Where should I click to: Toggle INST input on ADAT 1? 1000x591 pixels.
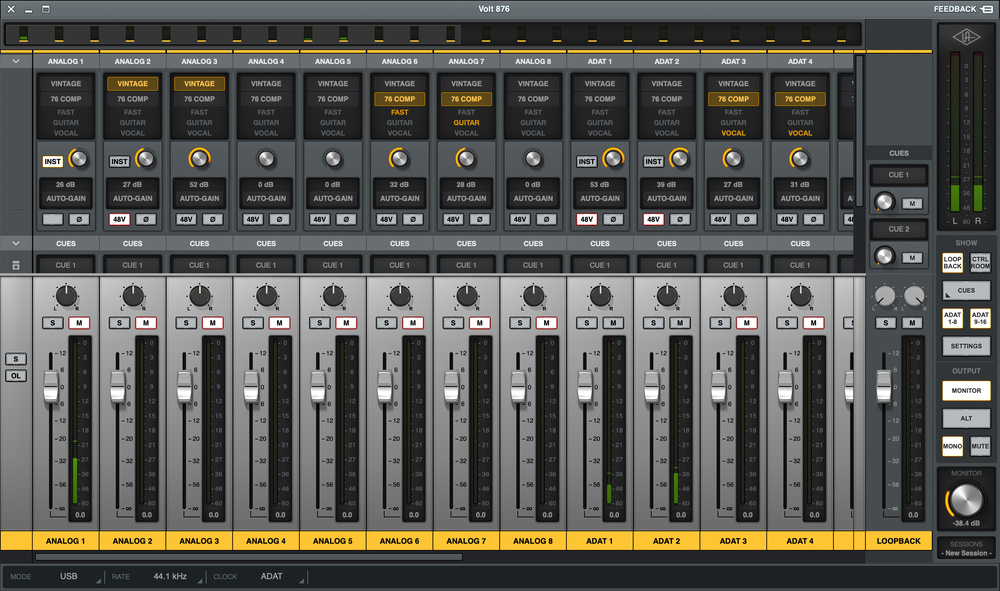(586, 161)
